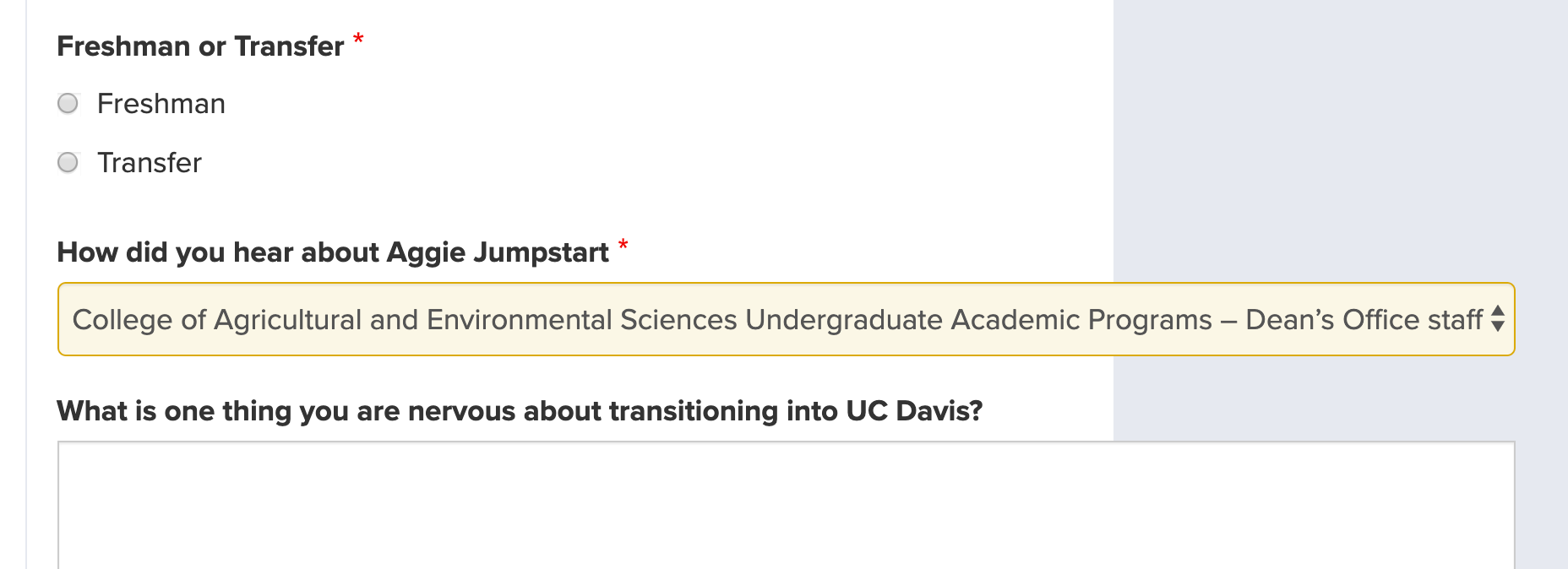The width and height of the screenshot is (1568, 569).
Task: Click the upward triangle of the dropdown arrows
Action: tap(1498, 311)
